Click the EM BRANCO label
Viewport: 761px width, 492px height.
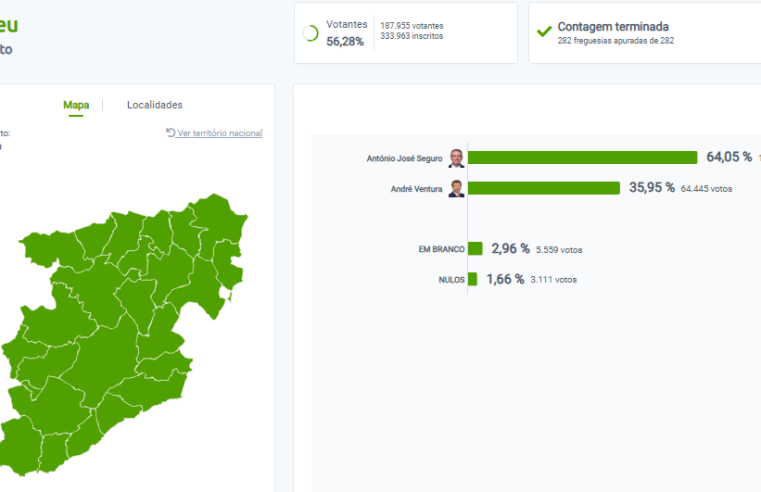tap(442, 249)
